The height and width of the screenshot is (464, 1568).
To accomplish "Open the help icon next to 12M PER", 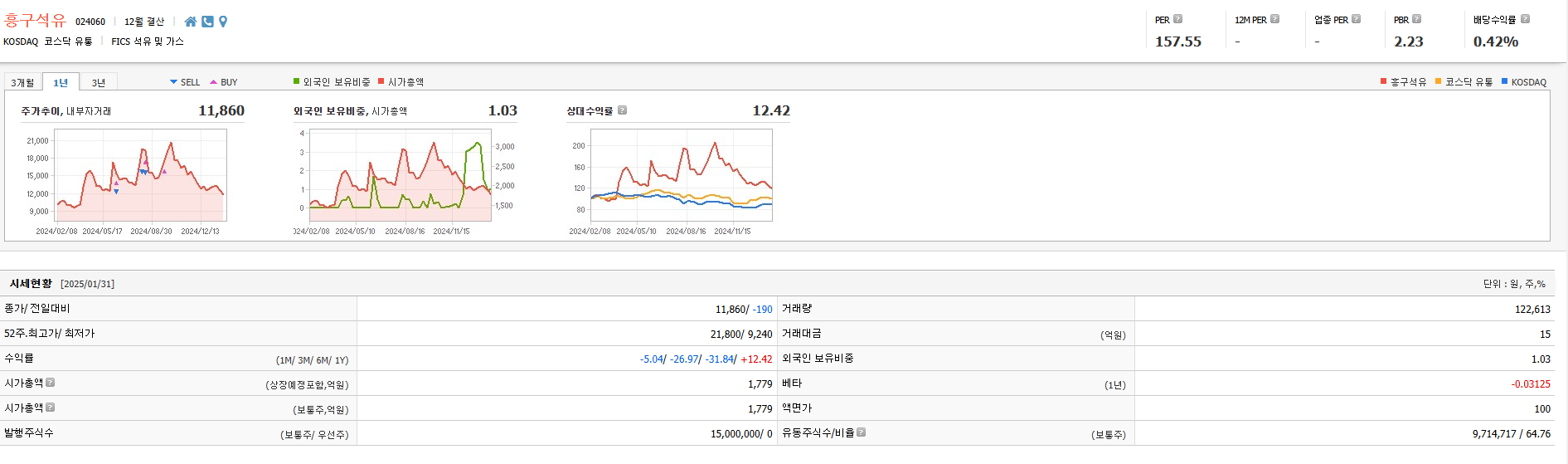I will [x=1274, y=19].
